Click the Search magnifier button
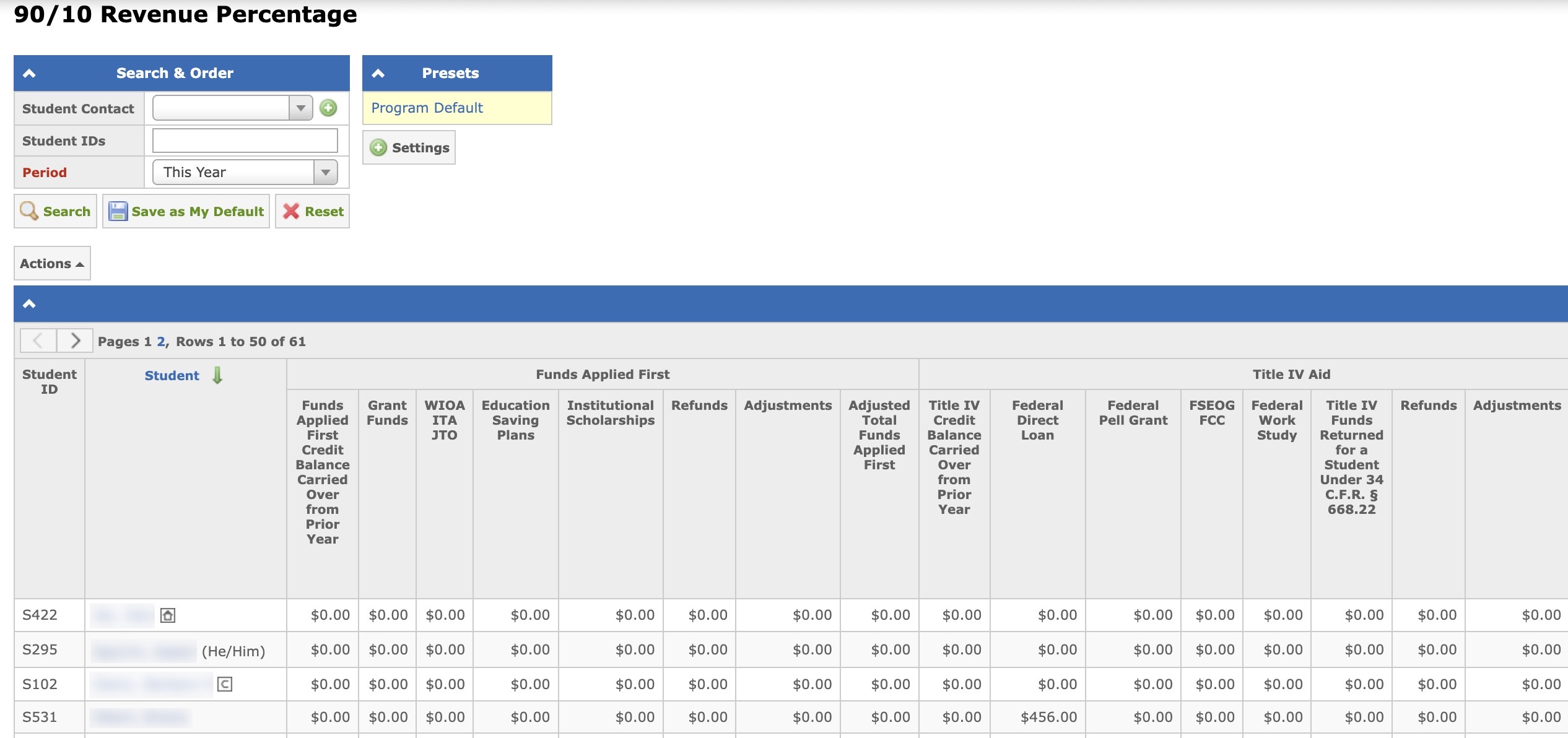The width and height of the screenshot is (1568, 738). click(x=55, y=211)
